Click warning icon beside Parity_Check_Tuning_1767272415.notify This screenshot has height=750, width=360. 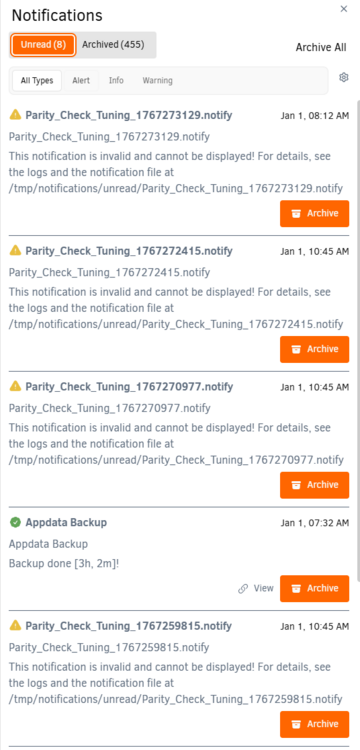tap(15, 250)
